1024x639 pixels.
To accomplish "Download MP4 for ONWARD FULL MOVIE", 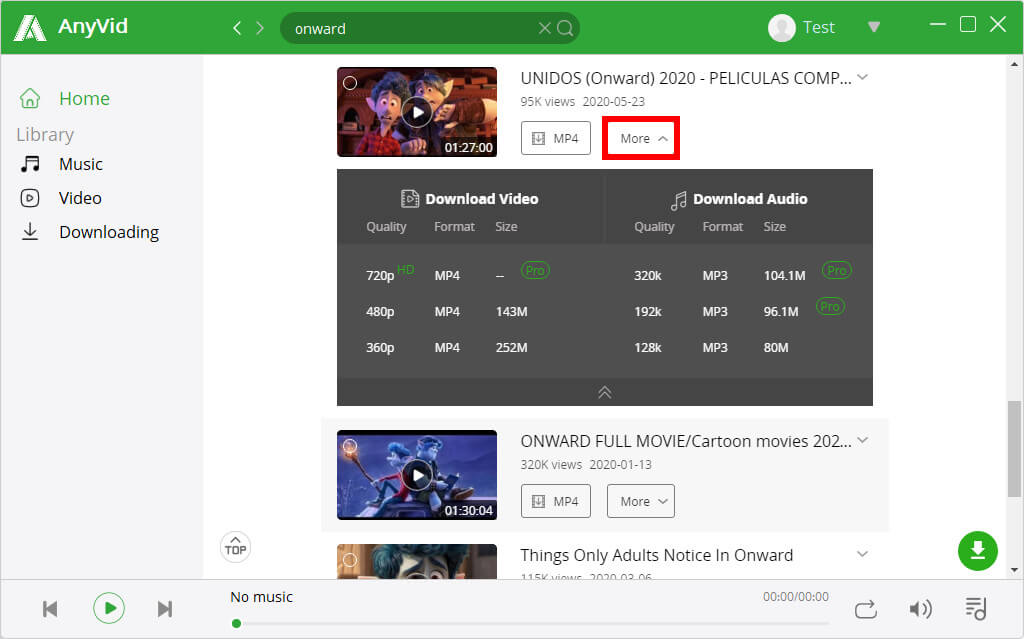I will point(556,501).
